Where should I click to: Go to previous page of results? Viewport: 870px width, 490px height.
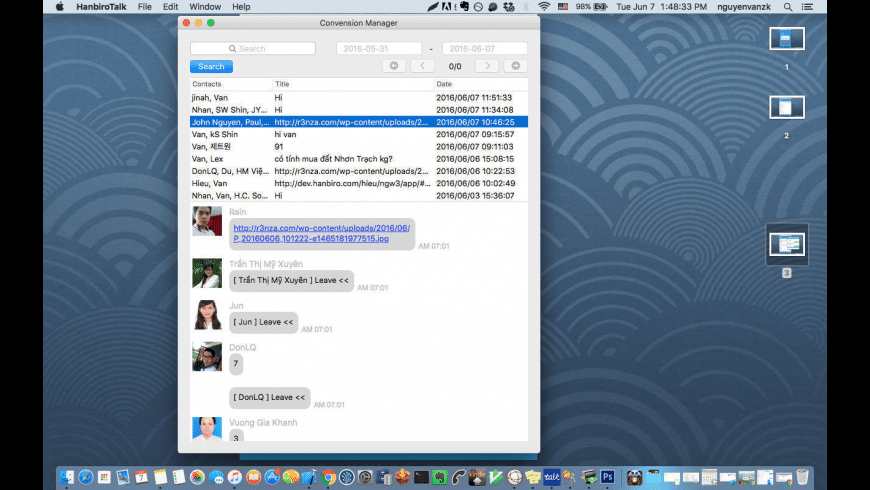(422, 66)
